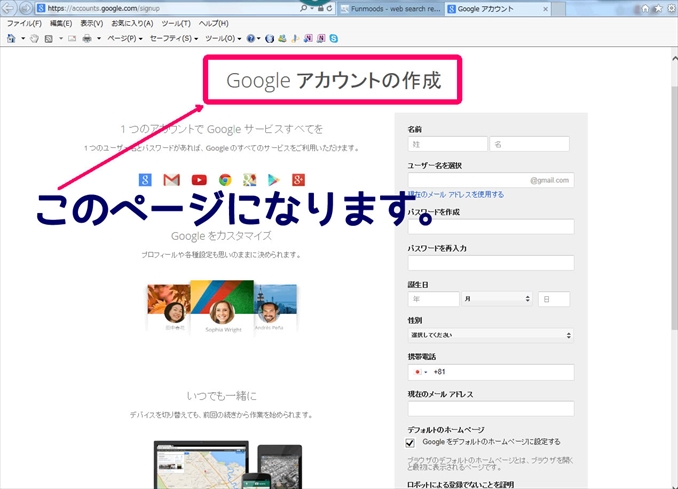Refresh the page with the reload icon
The image size is (678, 489).
(x=329, y=8)
